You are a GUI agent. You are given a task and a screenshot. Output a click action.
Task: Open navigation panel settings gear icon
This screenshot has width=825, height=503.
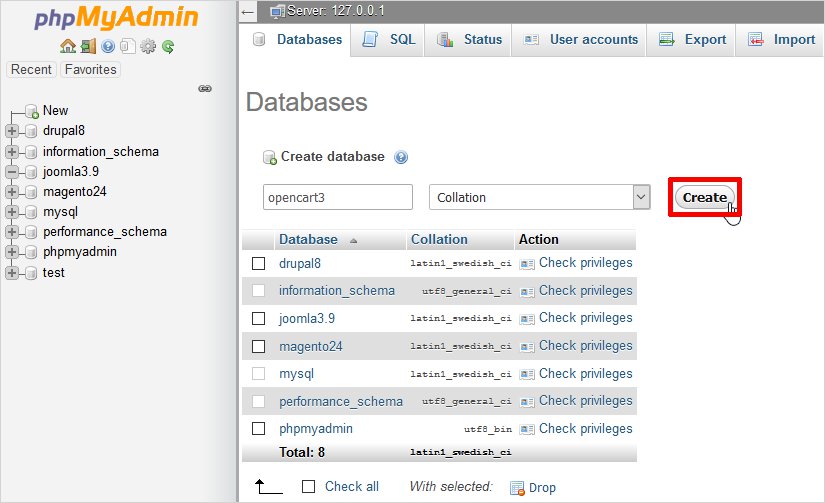[148, 46]
